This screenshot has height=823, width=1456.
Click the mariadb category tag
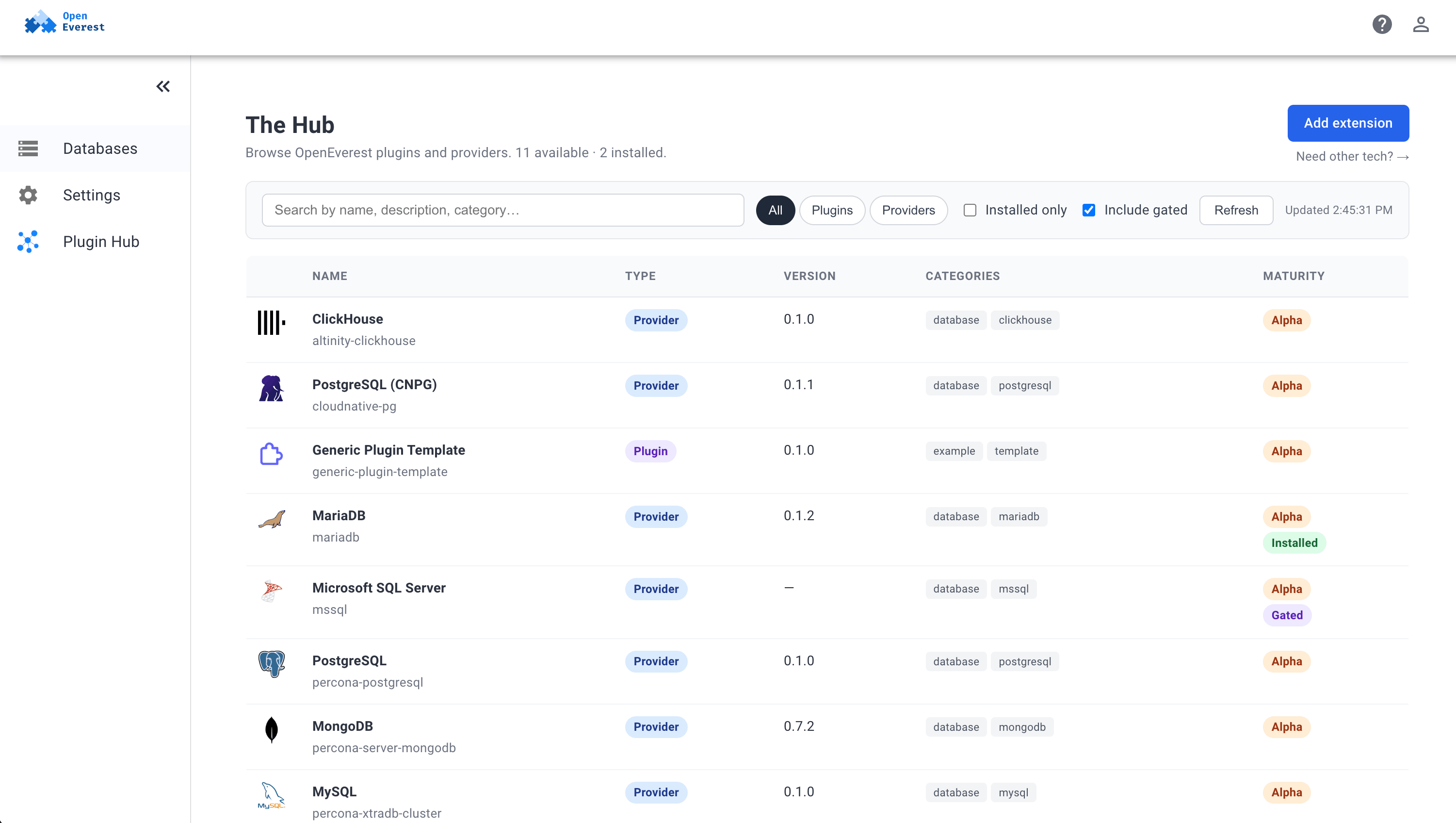(1019, 517)
